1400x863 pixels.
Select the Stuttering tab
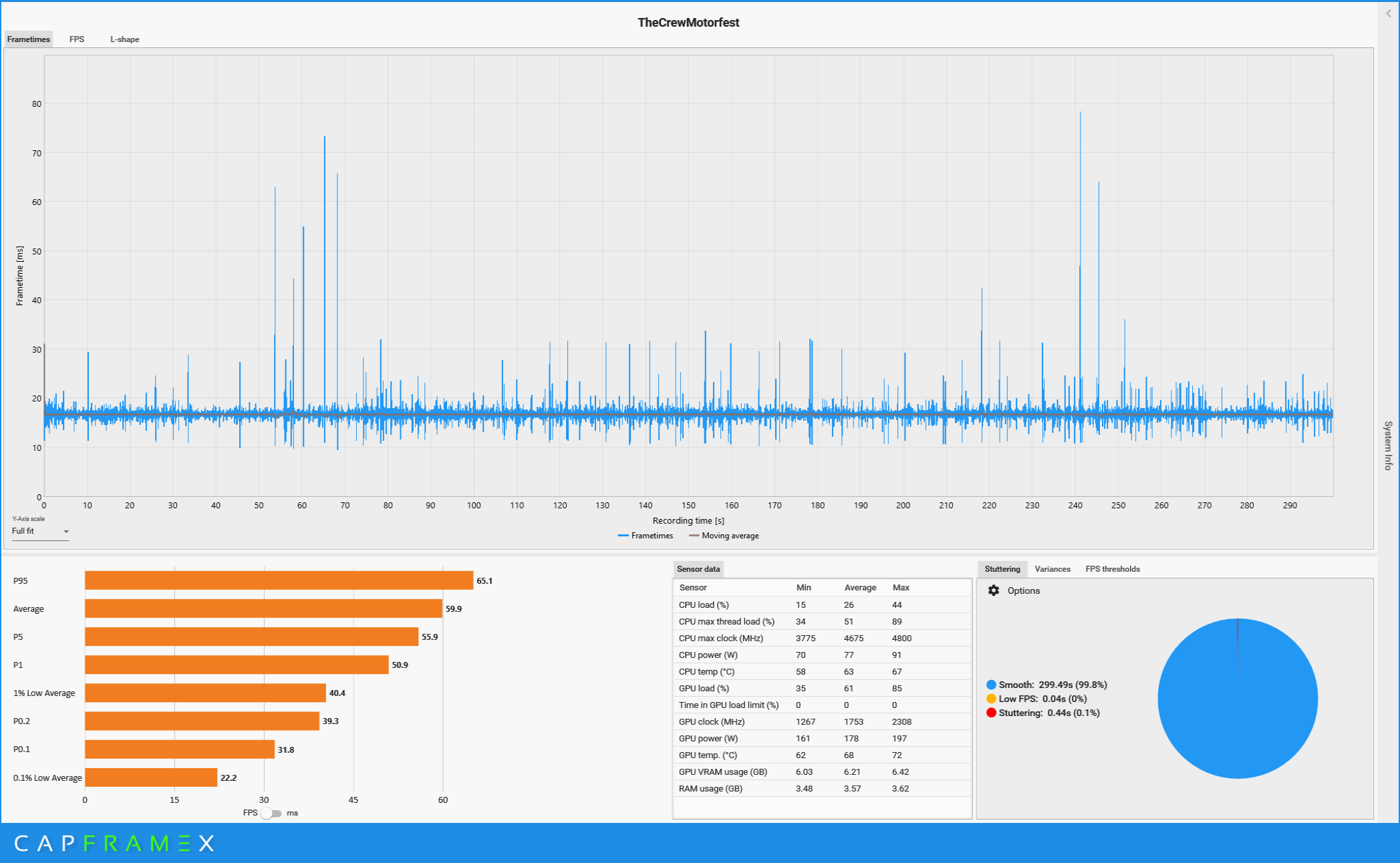tap(1002, 569)
